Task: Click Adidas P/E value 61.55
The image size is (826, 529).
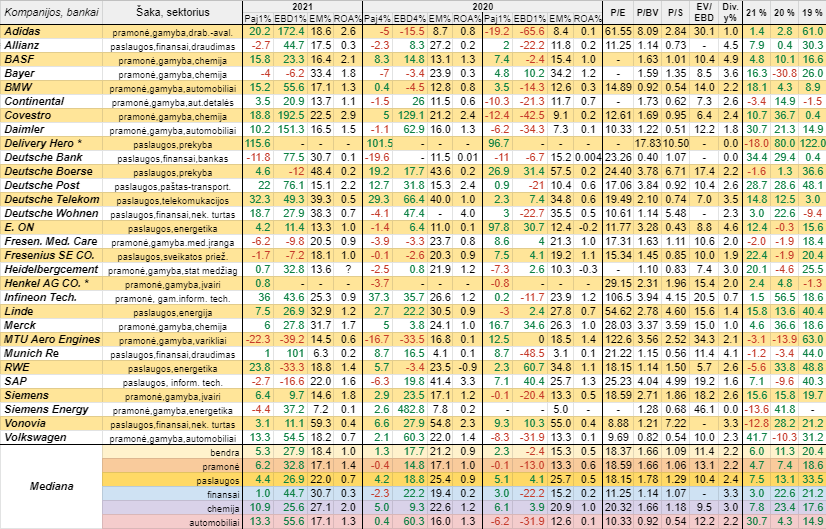Action: pyautogui.click(x=618, y=32)
